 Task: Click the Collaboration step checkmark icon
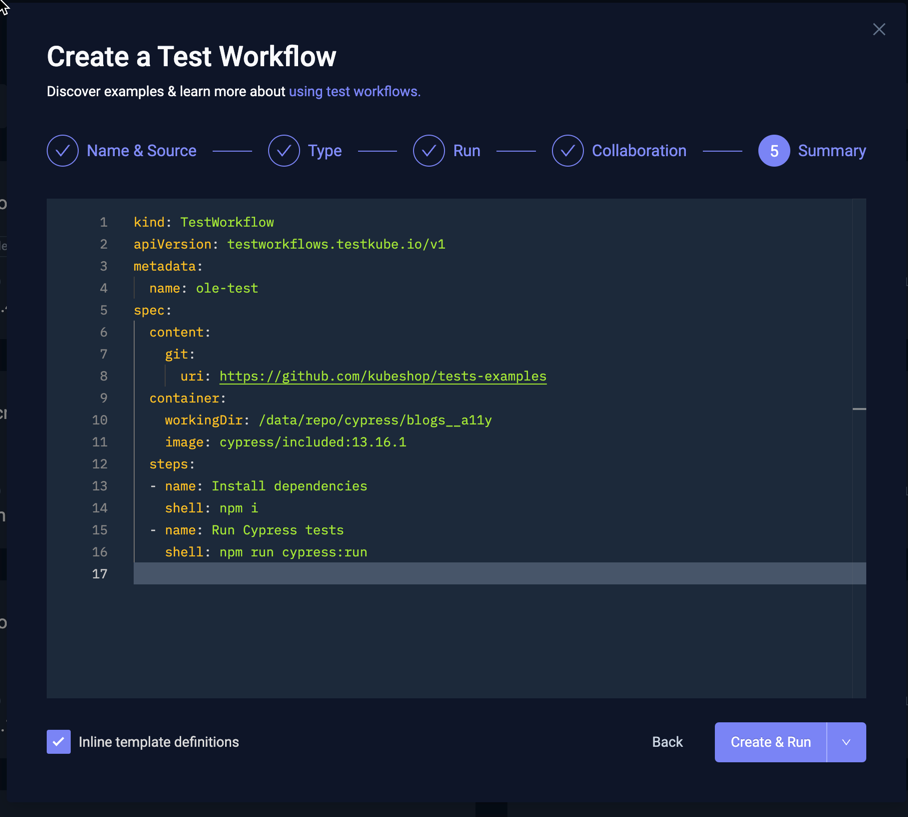tap(567, 150)
